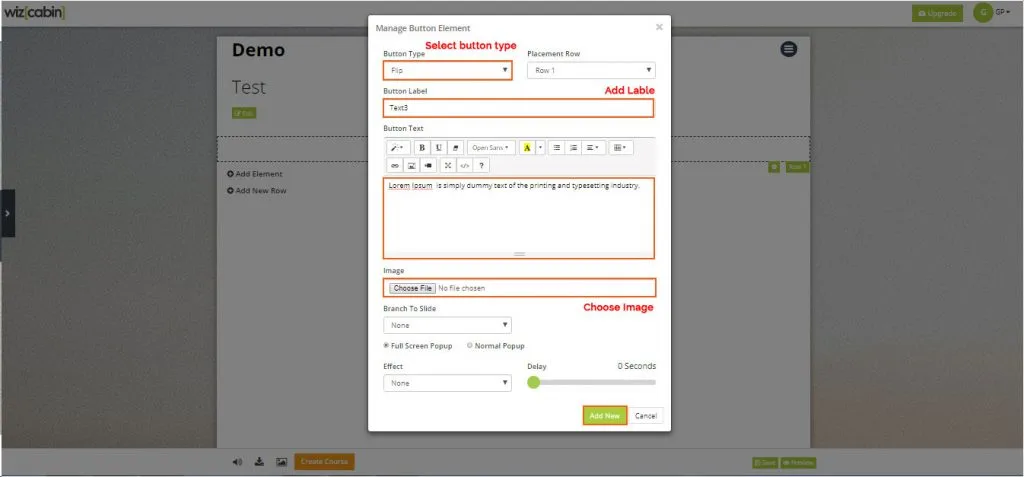Click the Preview button in bottom bar
This screenshot has height=477, width=1024.
pyautogui.click(x=798, y=463)
